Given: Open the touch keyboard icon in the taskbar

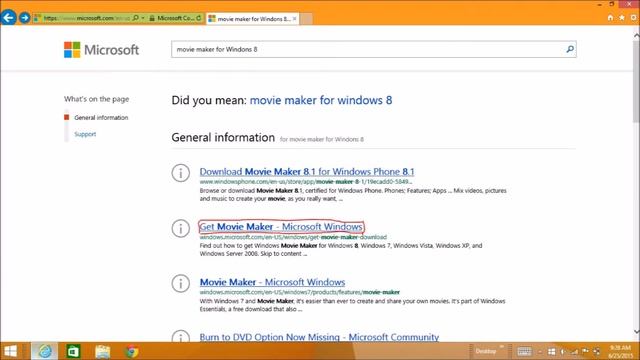Looking at the screenshot, I should click(524, 351).
